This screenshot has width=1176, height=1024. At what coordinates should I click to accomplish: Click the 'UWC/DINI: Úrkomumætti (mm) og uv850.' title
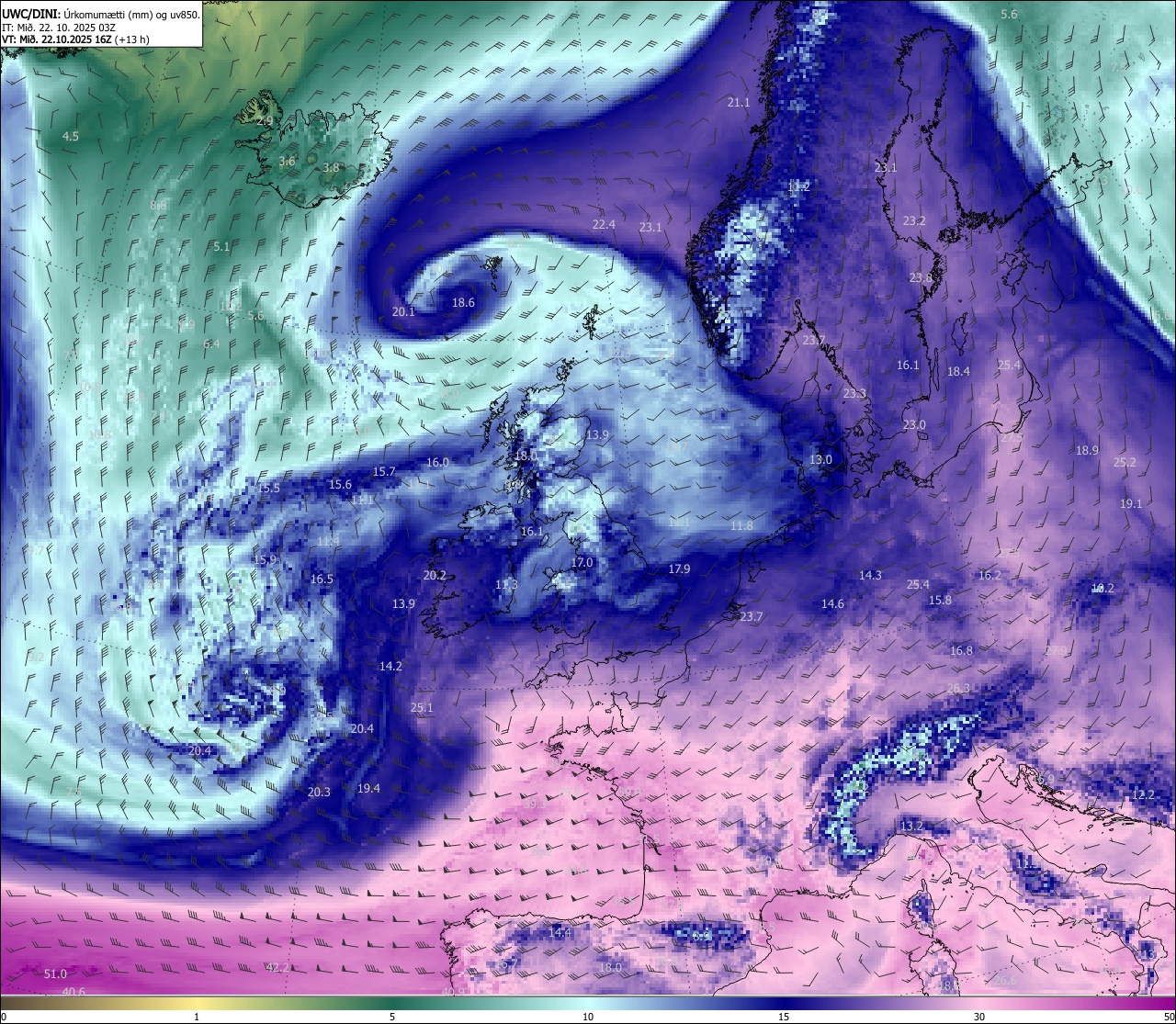click(x=101, y=14)
